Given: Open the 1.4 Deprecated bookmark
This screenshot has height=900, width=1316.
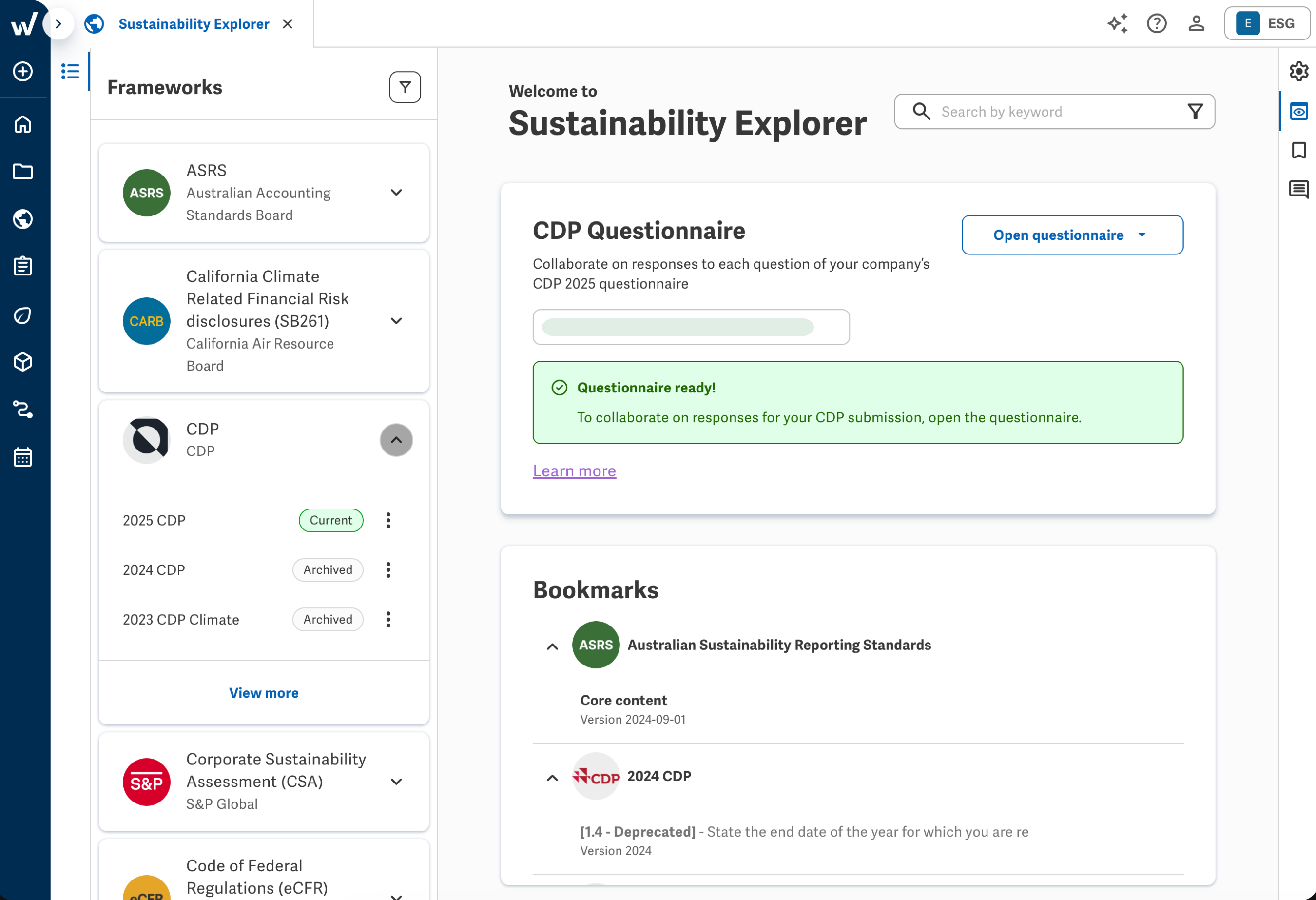Looking at the screenshot, I should coord(804,832).
